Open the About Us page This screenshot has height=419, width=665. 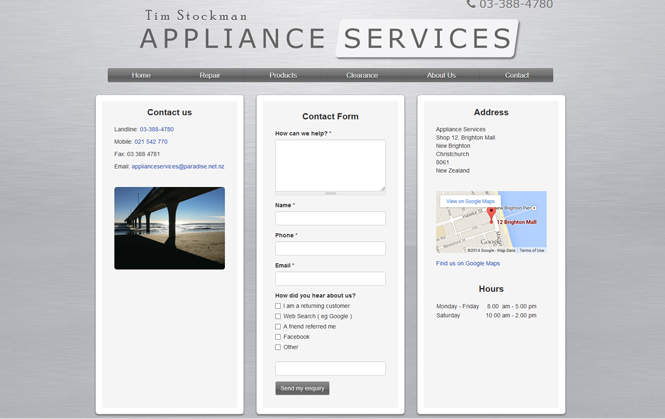point(441,75)
